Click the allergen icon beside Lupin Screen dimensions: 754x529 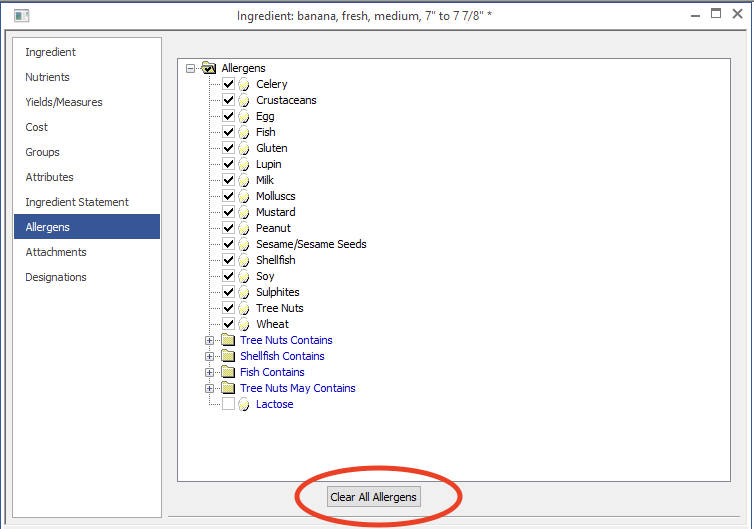[x=244, y=164]
